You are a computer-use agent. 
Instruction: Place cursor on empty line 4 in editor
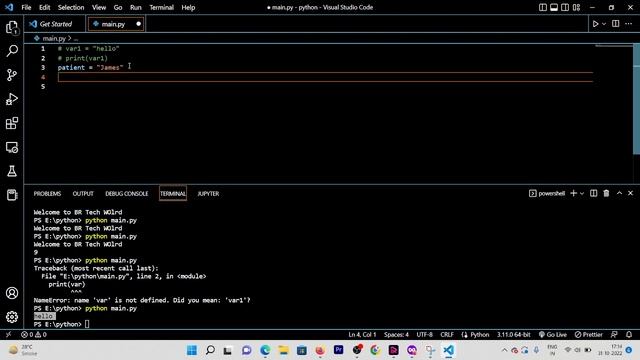click(325, 77)
